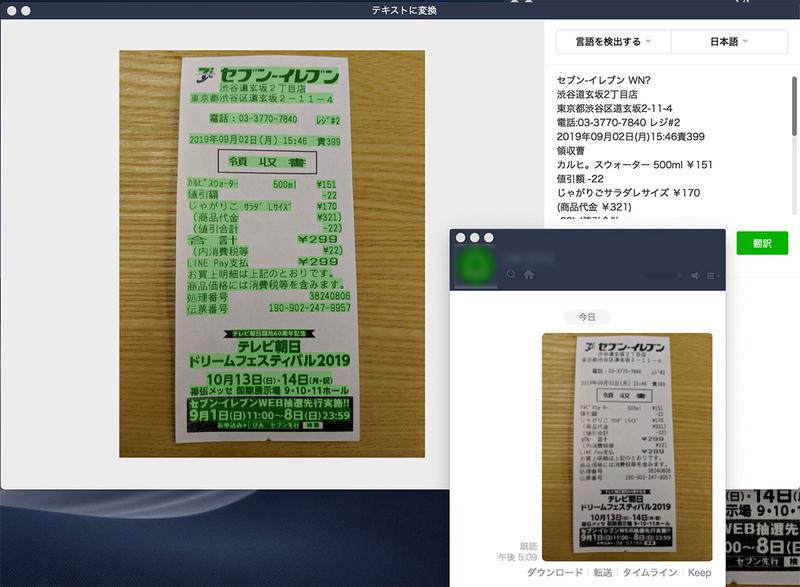Open the target language dropdown 日本語
This screenshot has width=800, height=587.
729,42
